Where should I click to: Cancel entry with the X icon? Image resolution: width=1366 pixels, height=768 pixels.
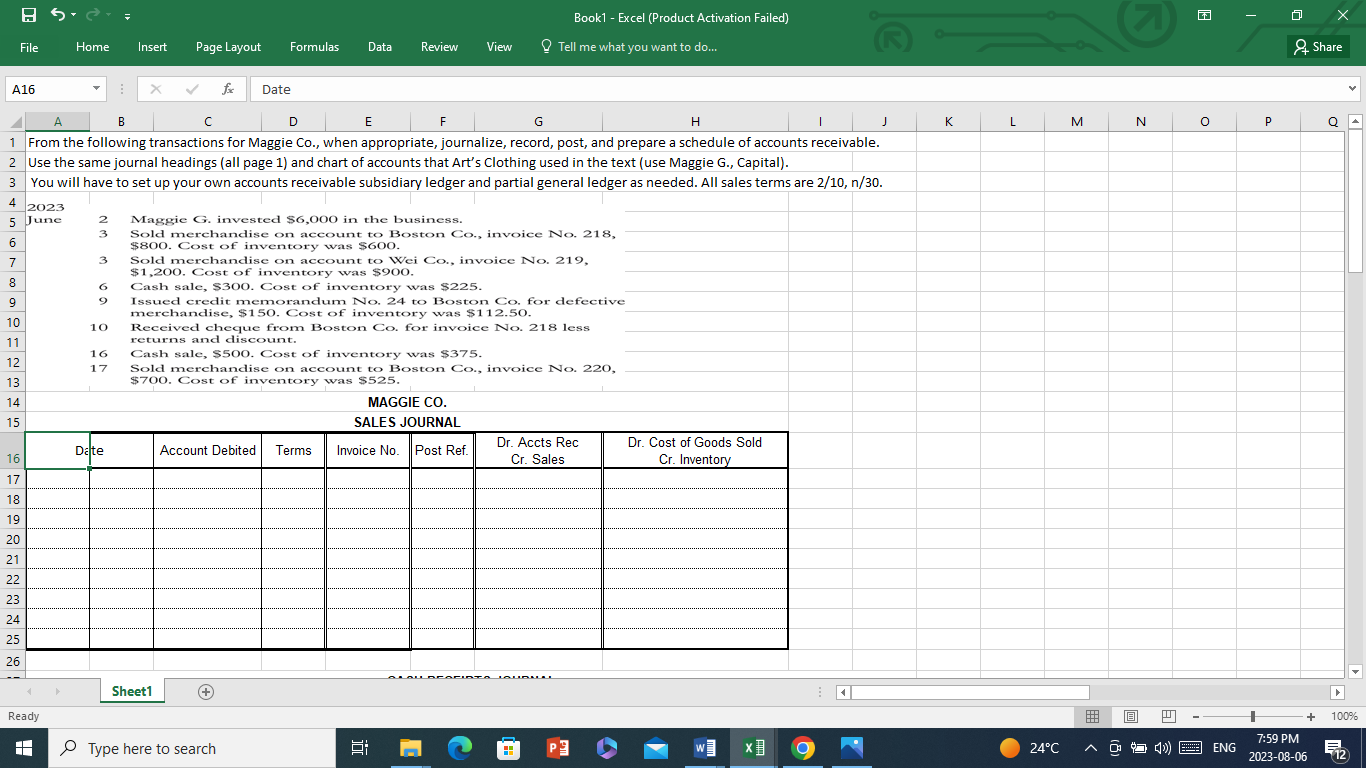click(x=156, y=88)
